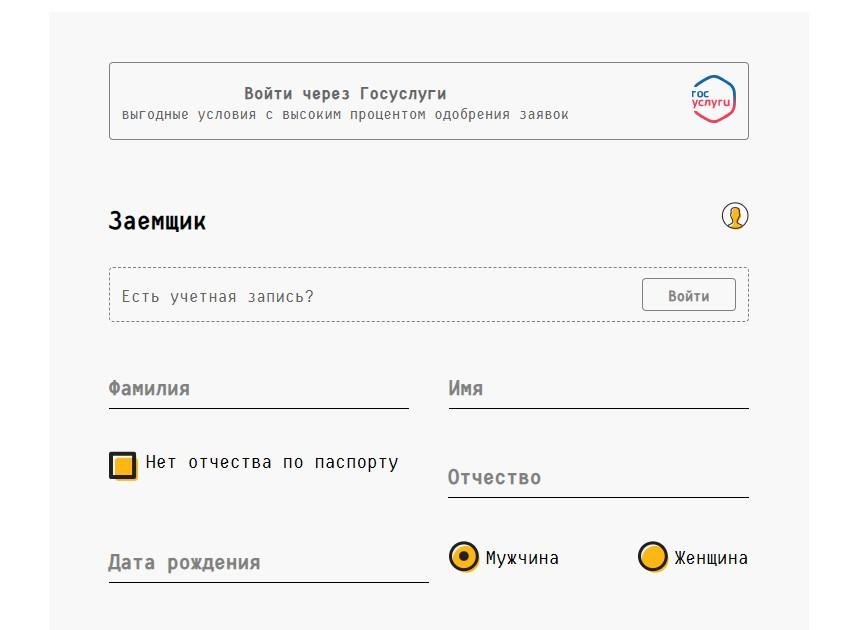Viewport: 855px width, 630px height.
Task: Focus the Отчество input field
Action: 598,479
